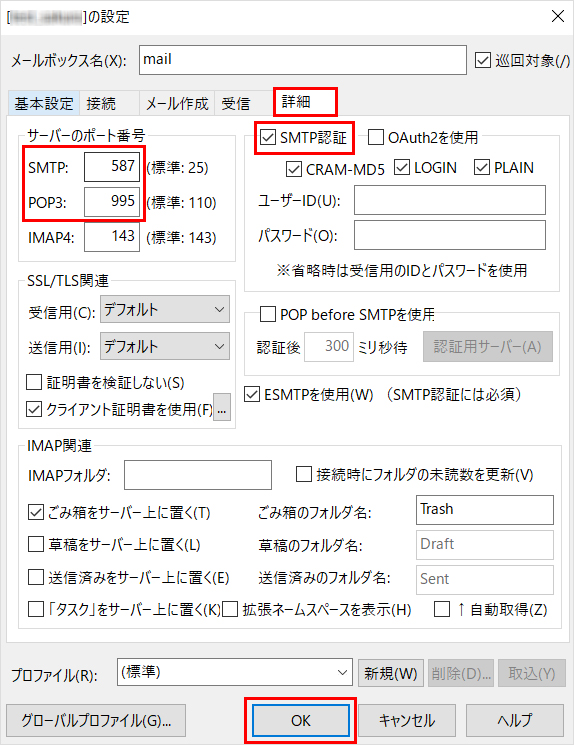Expand the プロファイル combo box

(x=235, y=672)
